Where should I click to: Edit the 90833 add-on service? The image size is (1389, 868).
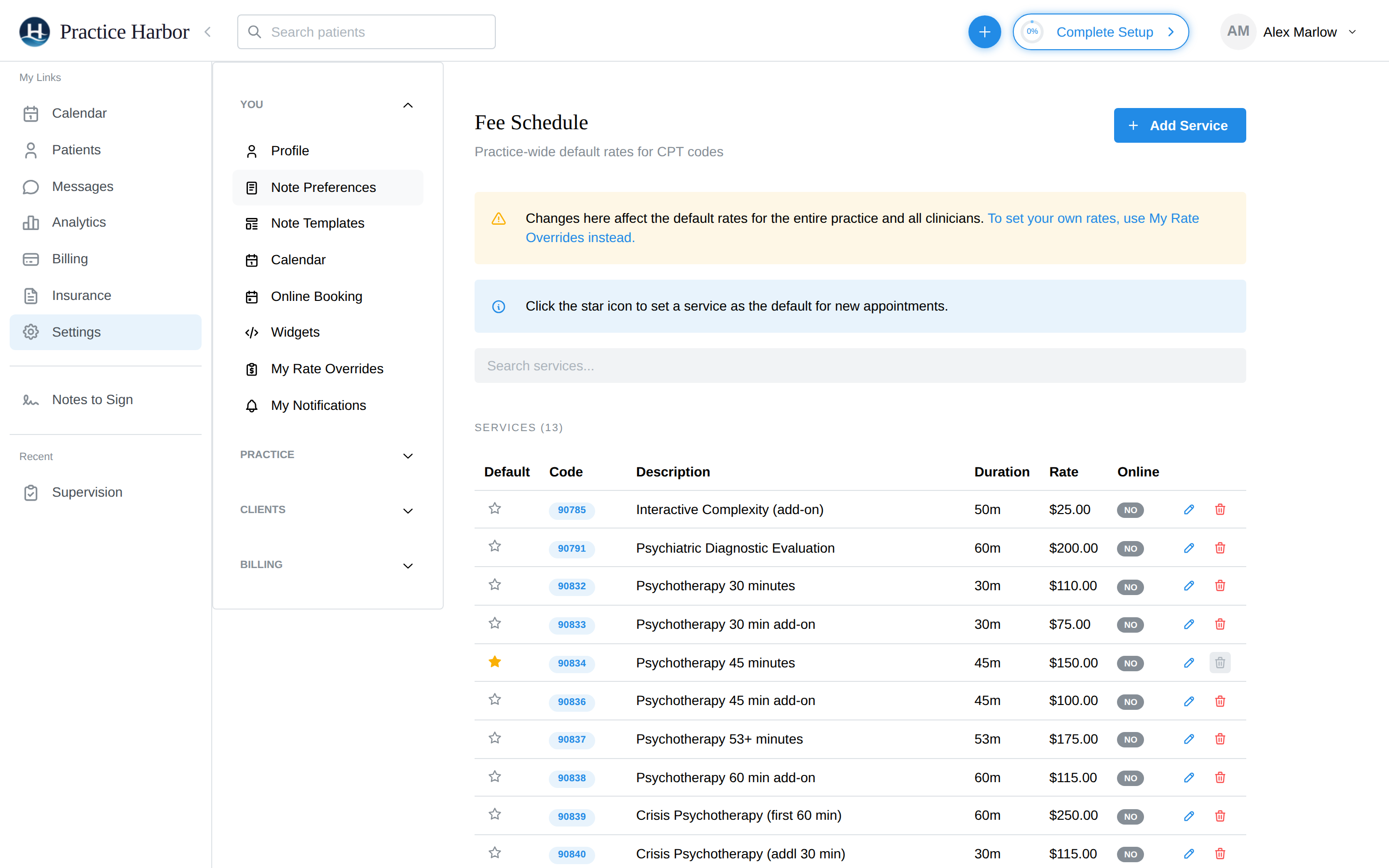click(1189, 624)
